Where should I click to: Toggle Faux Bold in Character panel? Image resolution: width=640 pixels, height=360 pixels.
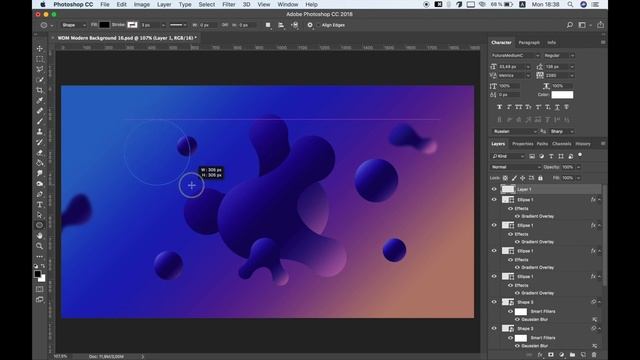[499, 107]
